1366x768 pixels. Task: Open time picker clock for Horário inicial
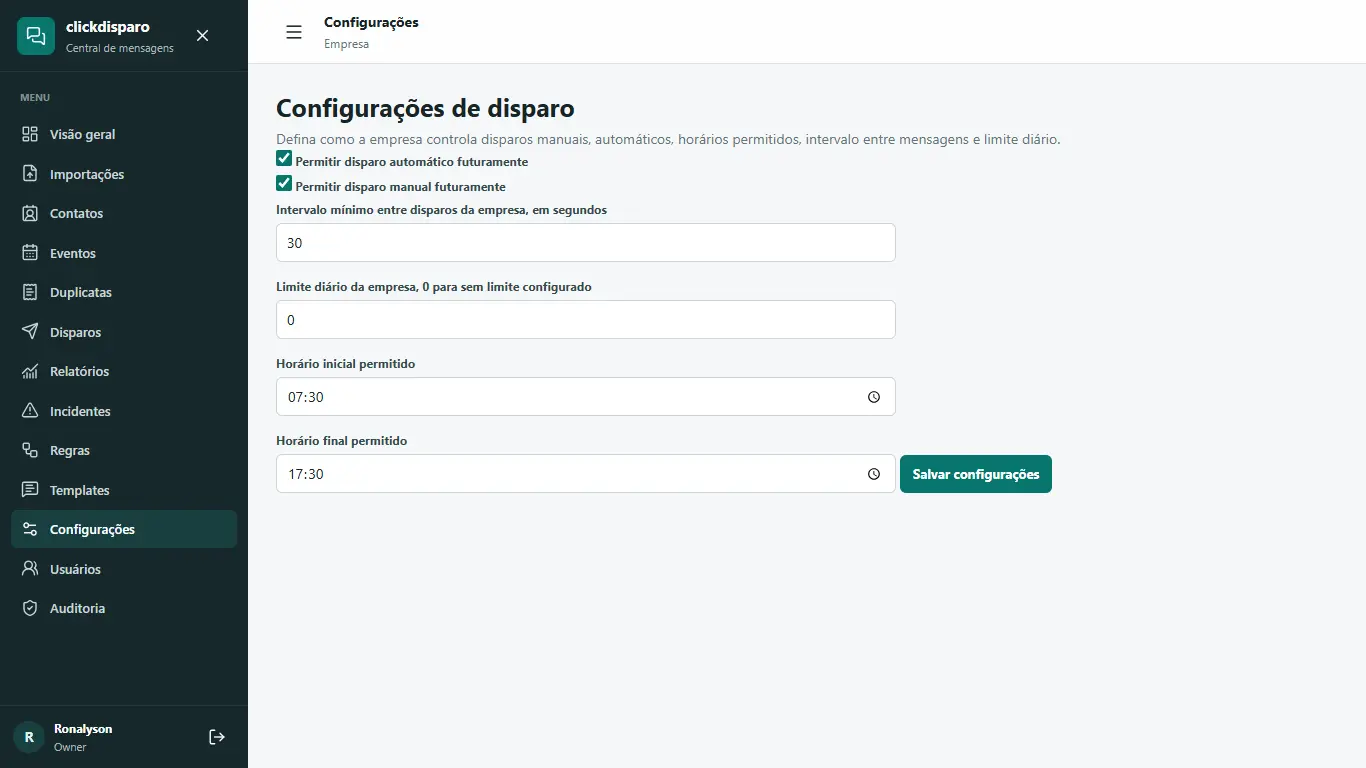click(x=874, y=397)
